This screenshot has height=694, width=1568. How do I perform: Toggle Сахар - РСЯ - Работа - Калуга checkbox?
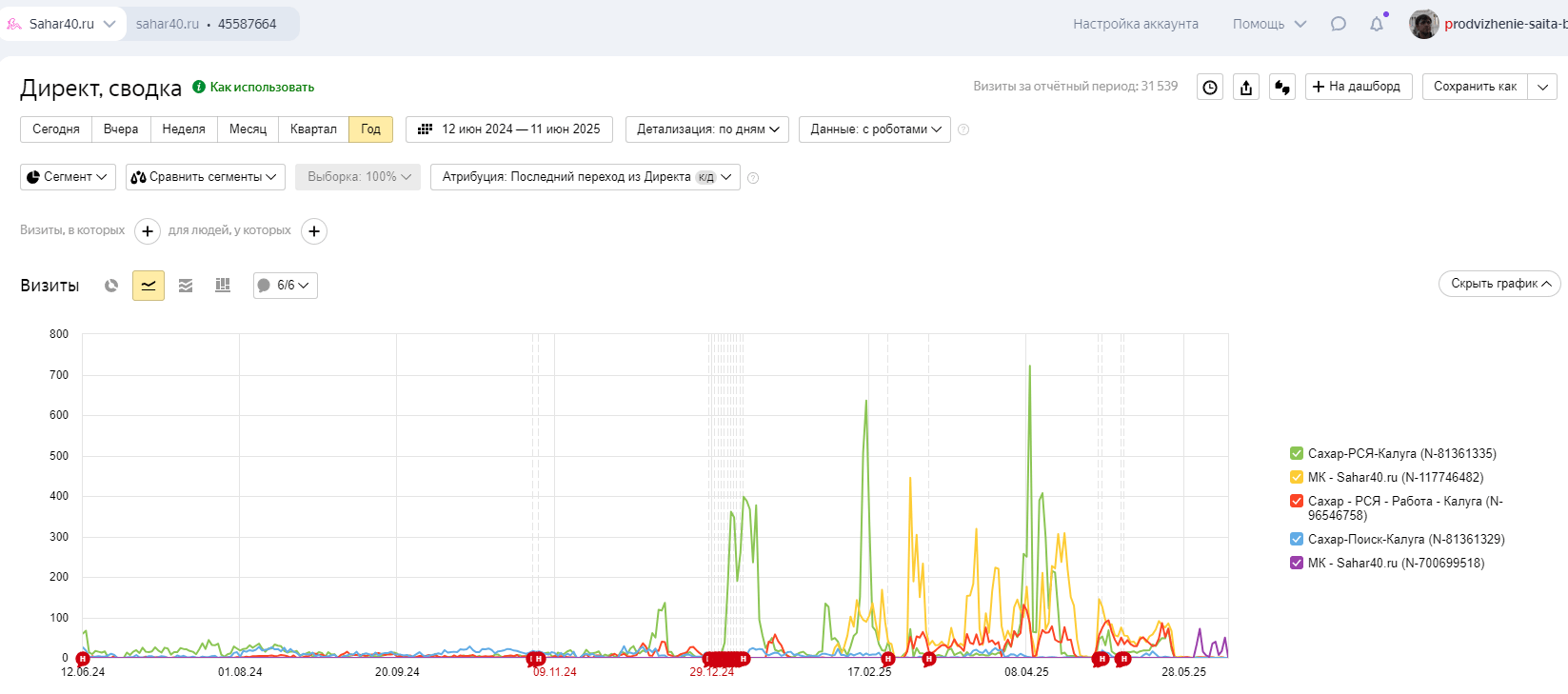click(1296, 501)
